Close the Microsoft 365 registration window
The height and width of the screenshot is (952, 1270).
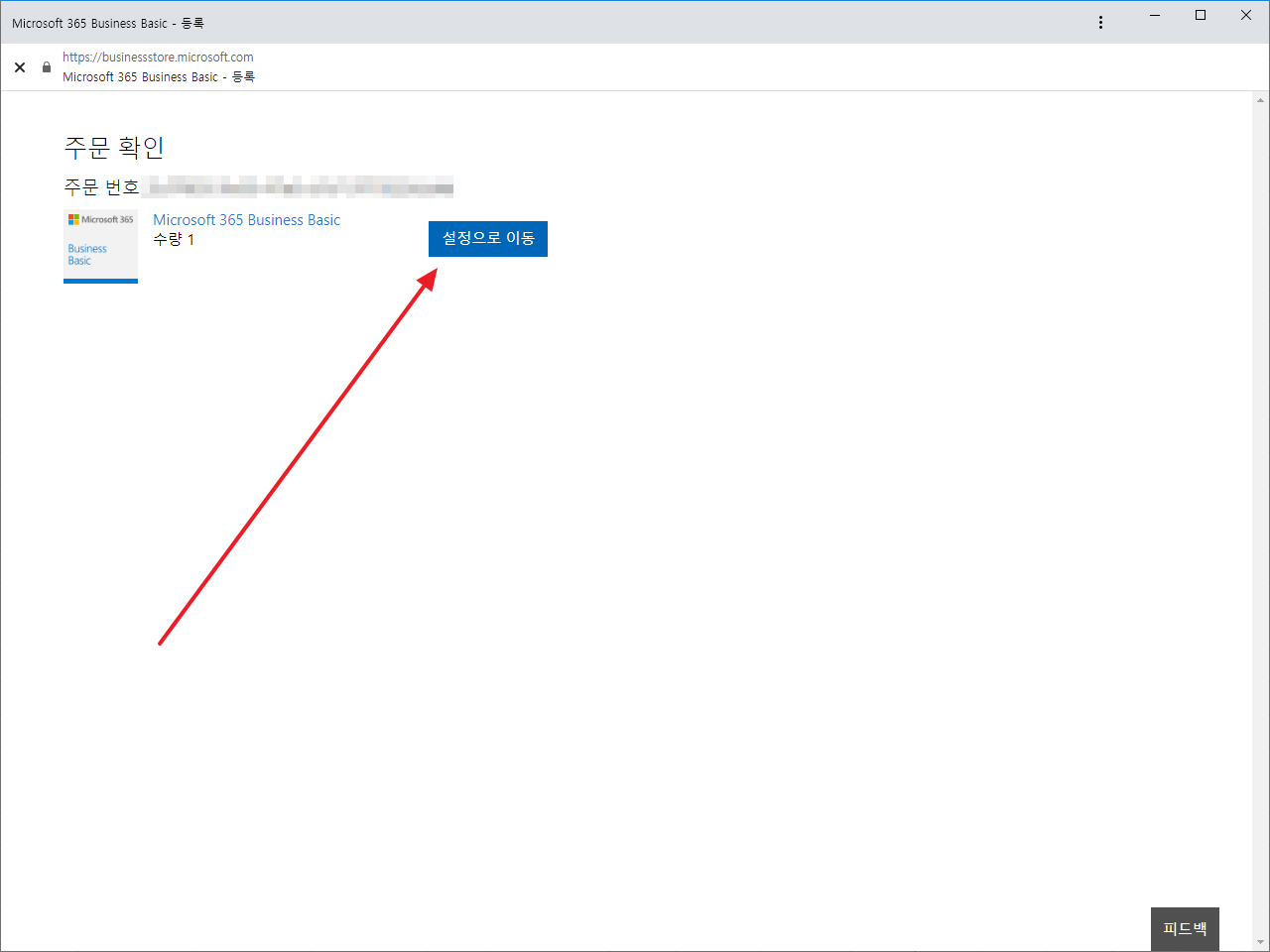[x=1246, y=16]
